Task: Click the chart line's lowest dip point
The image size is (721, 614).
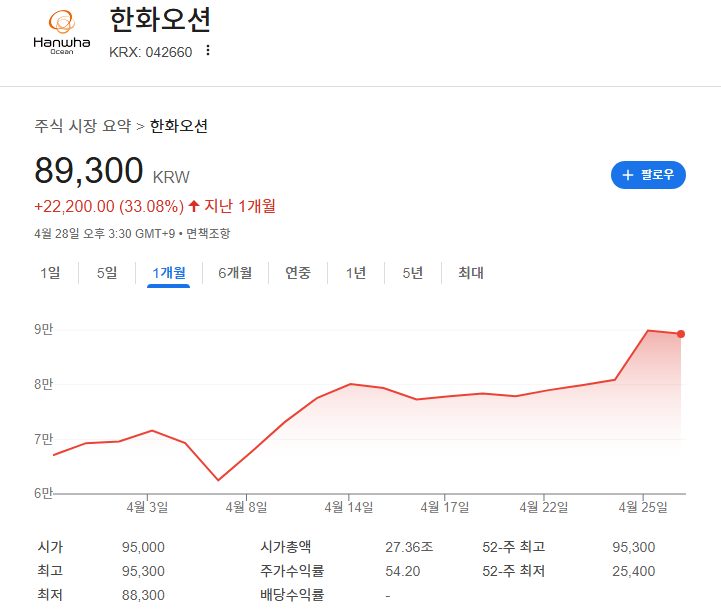Action: pos(218,480)
